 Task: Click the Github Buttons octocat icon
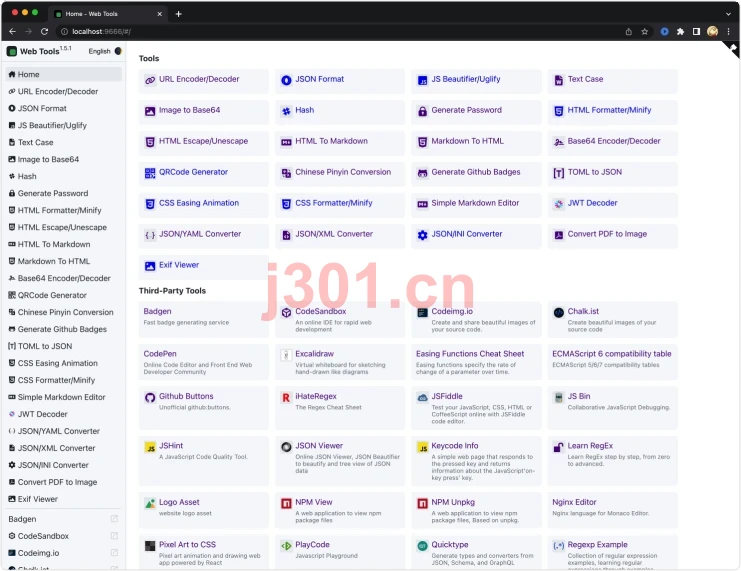[150, 398]
